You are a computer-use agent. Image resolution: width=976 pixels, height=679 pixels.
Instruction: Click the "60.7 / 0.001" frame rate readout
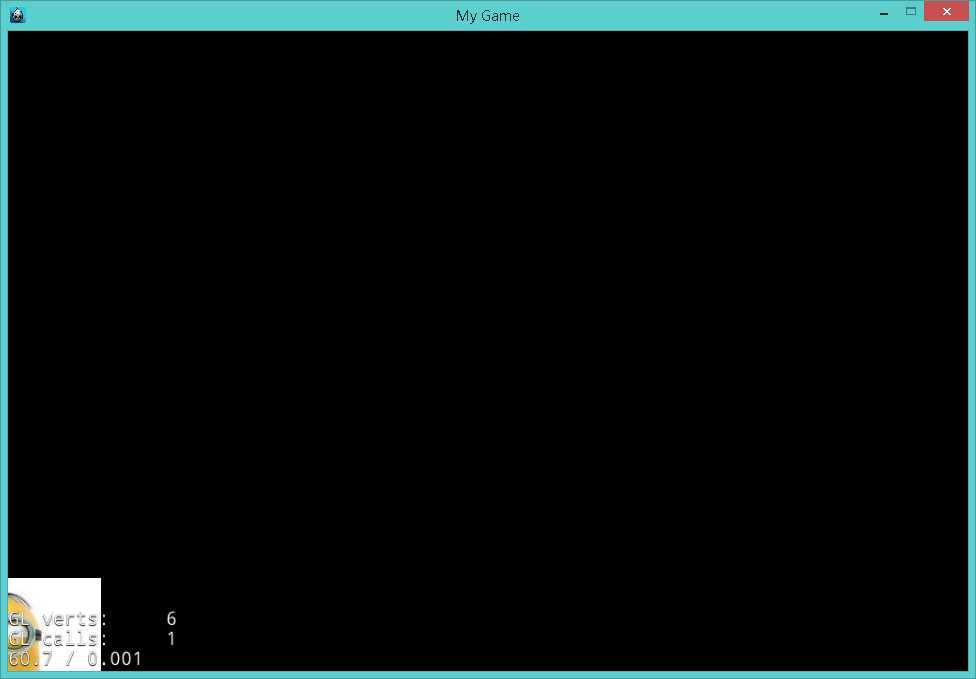tap(75, 658)
